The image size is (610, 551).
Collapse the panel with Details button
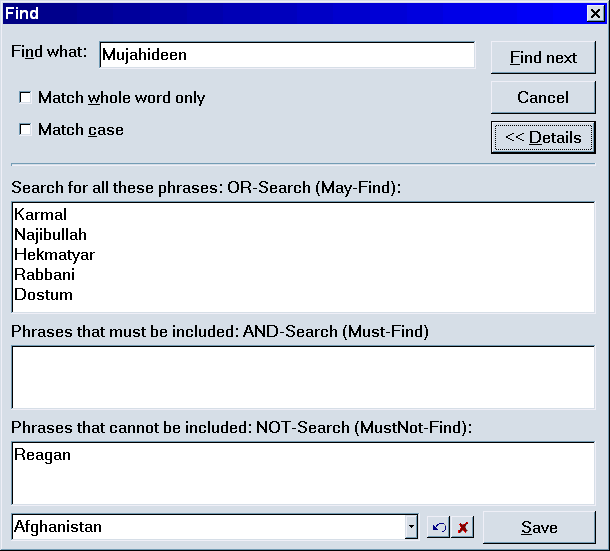pos(543,138)
